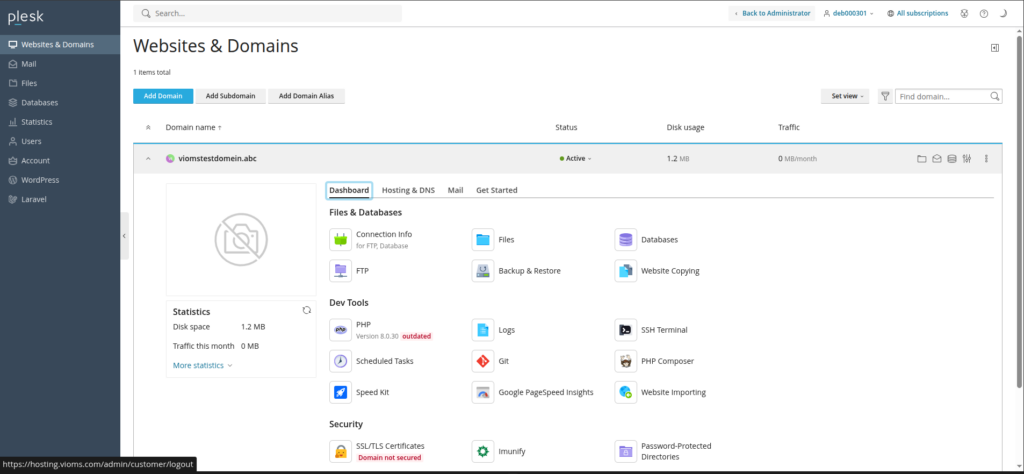Image resolution: width=1024 pixels, height=474 pixels.
Task: Open the viomstestdomein.abc domain link
Action: 217,159
